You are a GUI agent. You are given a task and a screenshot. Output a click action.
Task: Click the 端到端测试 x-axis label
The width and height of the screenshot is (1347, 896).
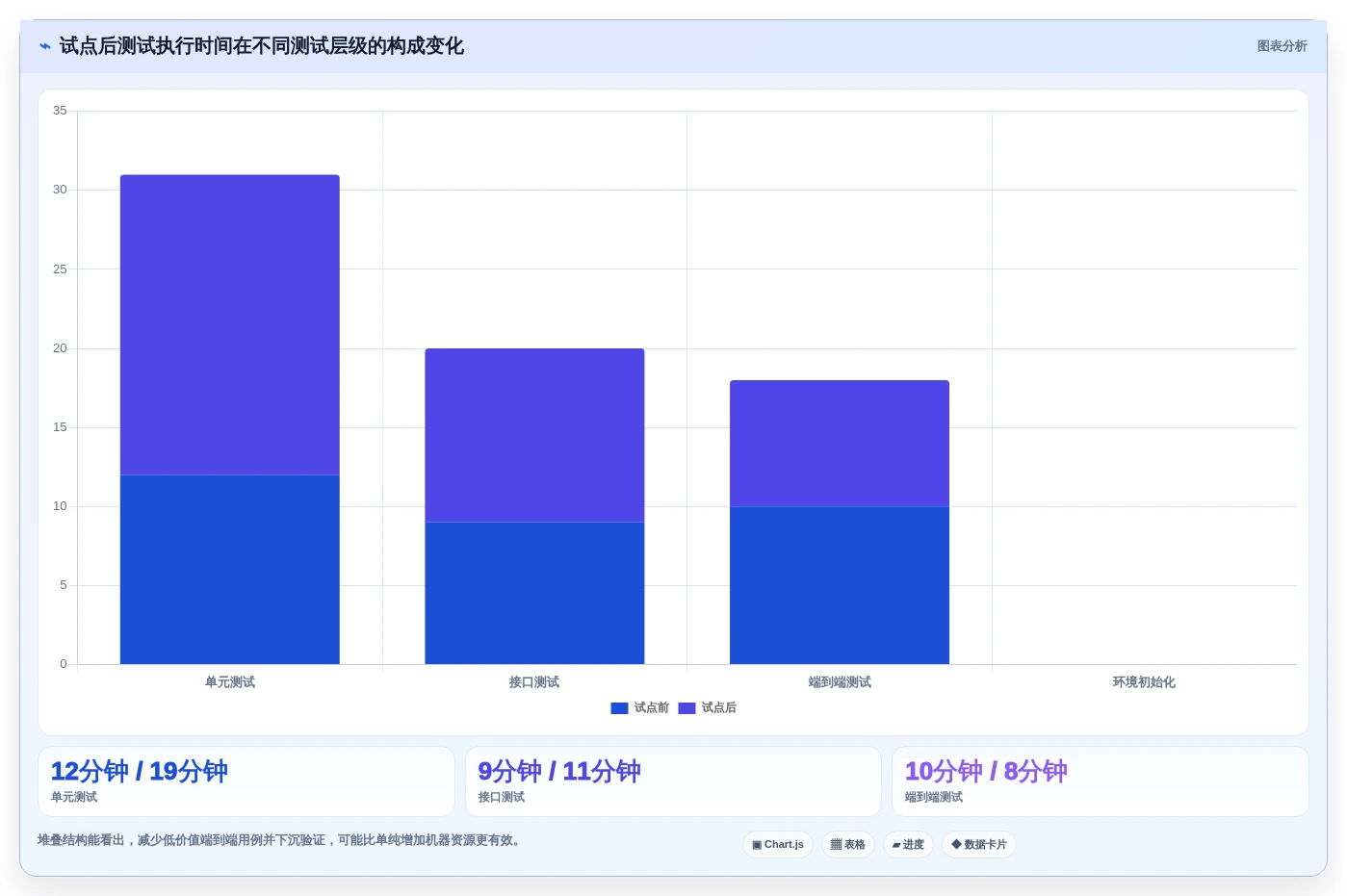840,682
